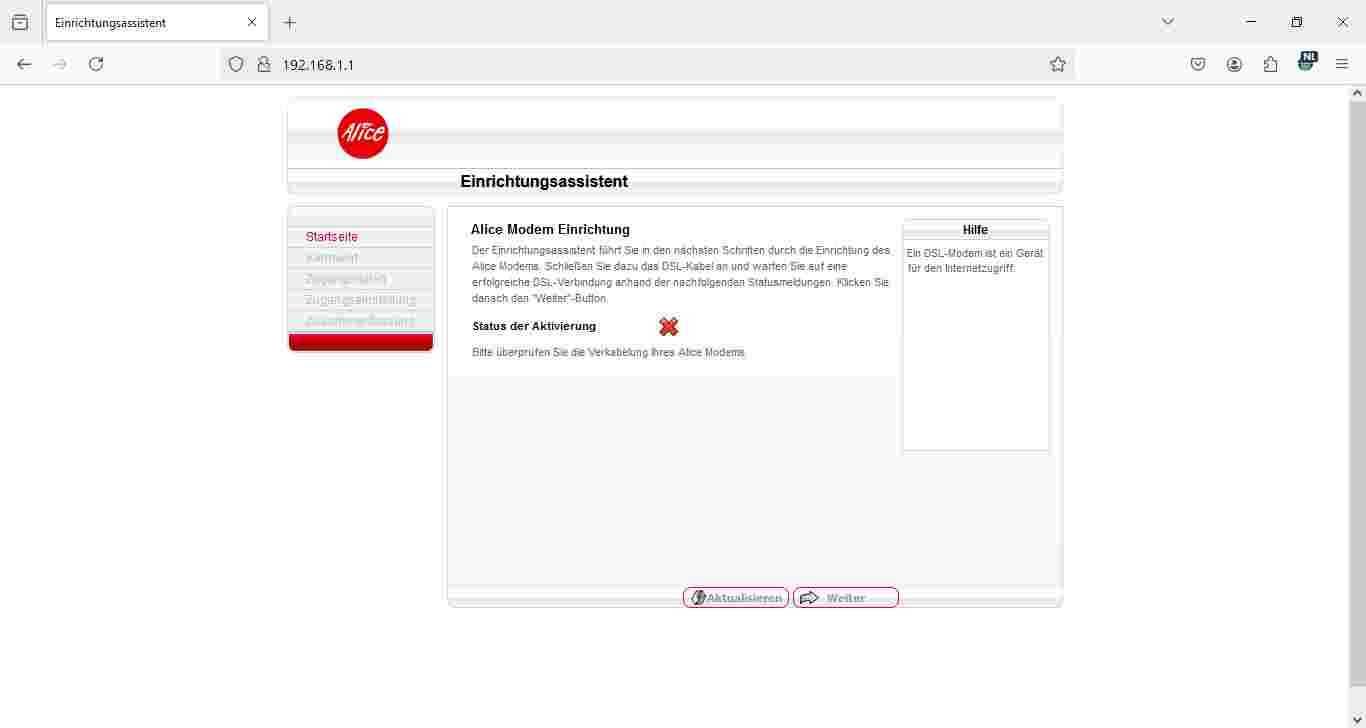Close the Einrichtungsassistent tab
This screenshot has width=1366, height=728.
[x=252, y=22]
